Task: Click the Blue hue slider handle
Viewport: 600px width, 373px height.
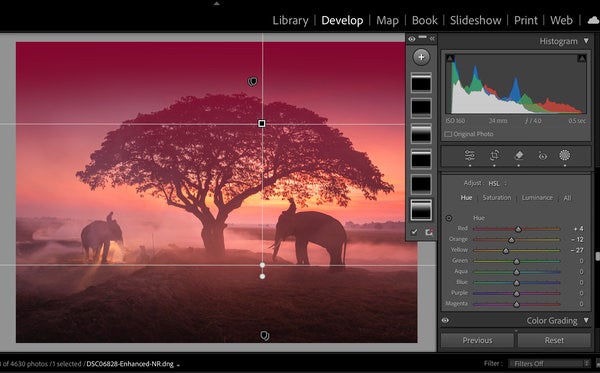Action: (517, 283)
